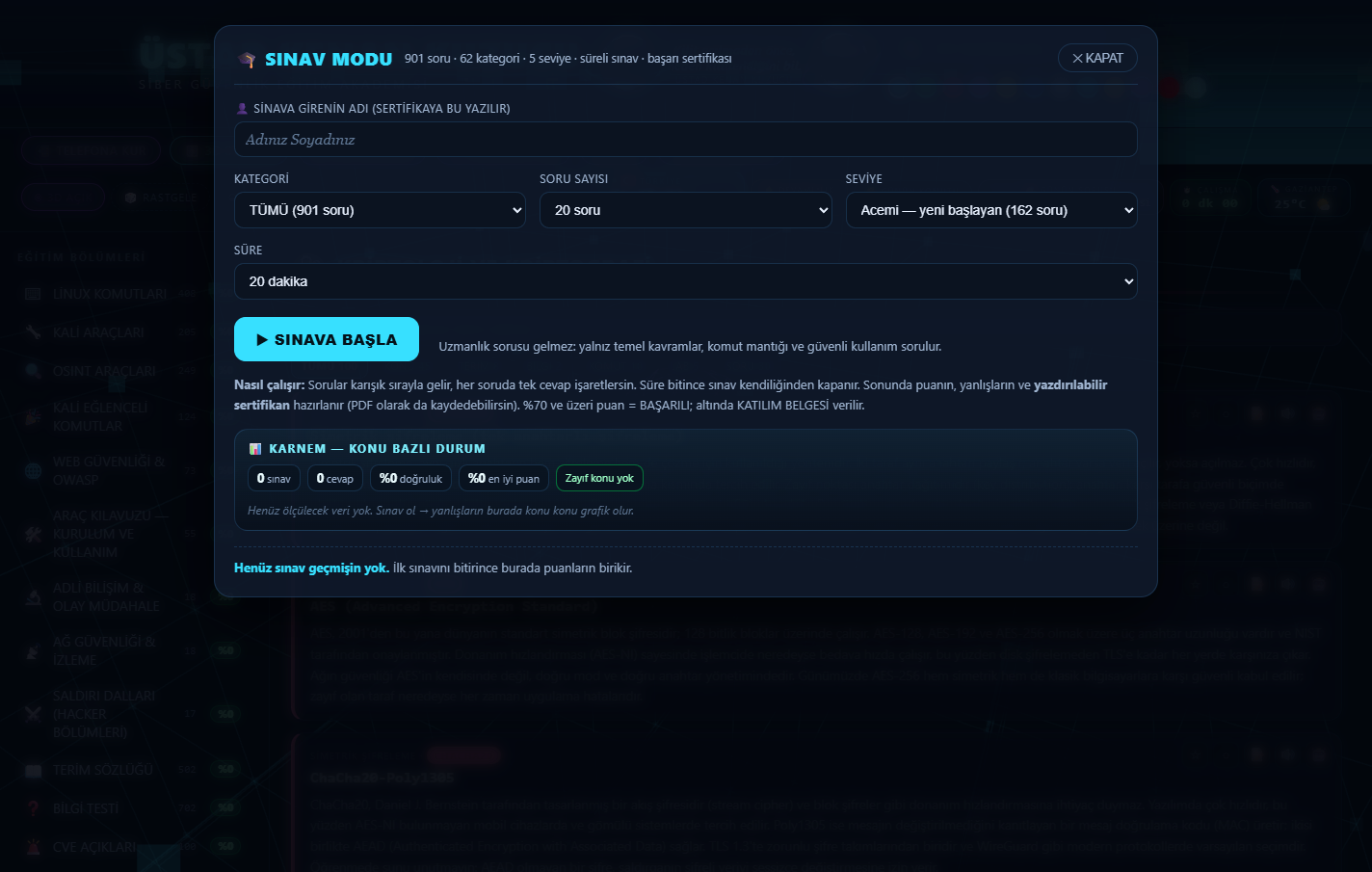Screen dimensions: 1372x872
Task: Click the graduation cap icon beside SINAV MODU
Action: click(248, 60)
